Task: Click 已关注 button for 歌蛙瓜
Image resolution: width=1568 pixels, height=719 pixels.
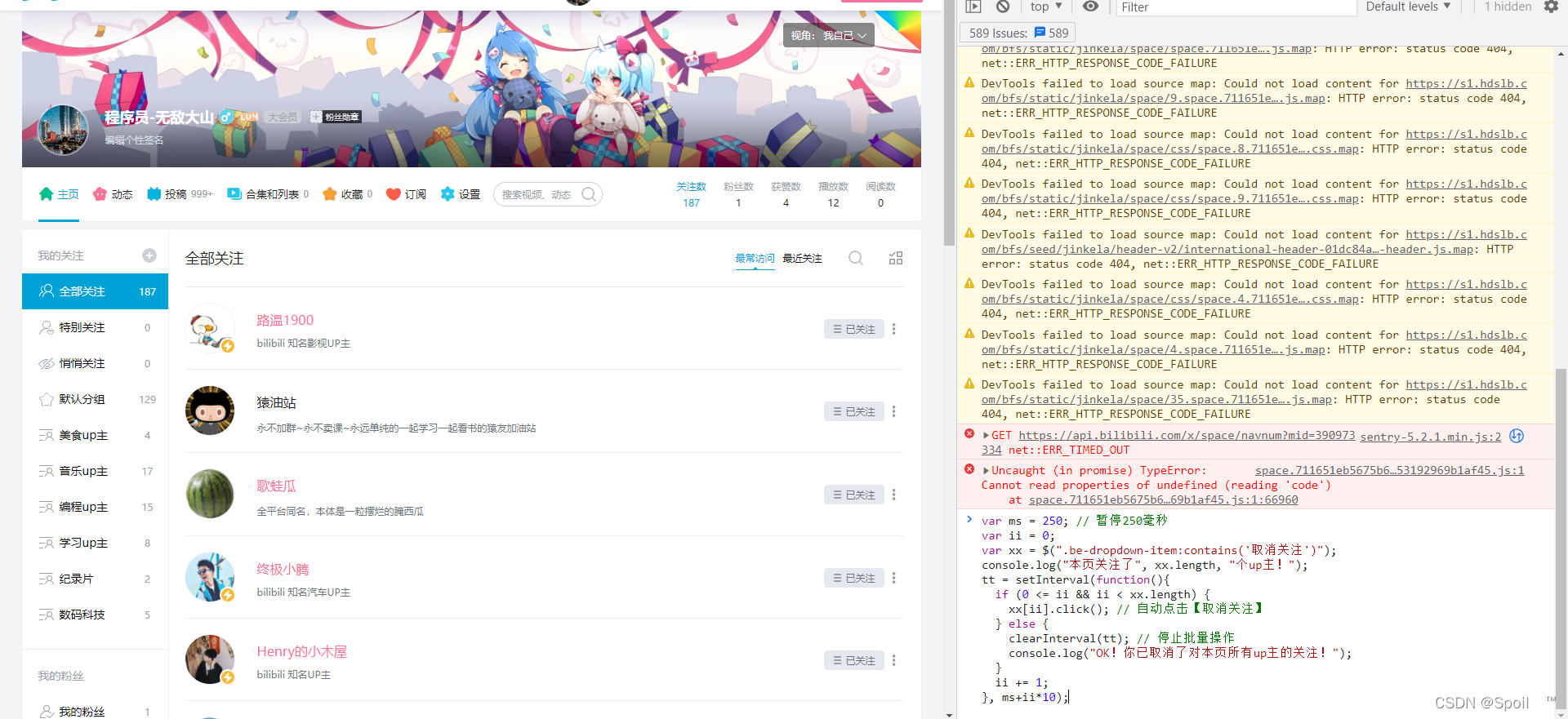Action: click(853, 495)
